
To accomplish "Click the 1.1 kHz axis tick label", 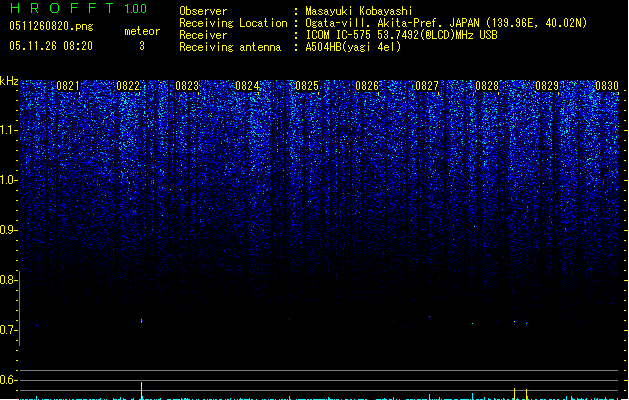I will [8, 130].
